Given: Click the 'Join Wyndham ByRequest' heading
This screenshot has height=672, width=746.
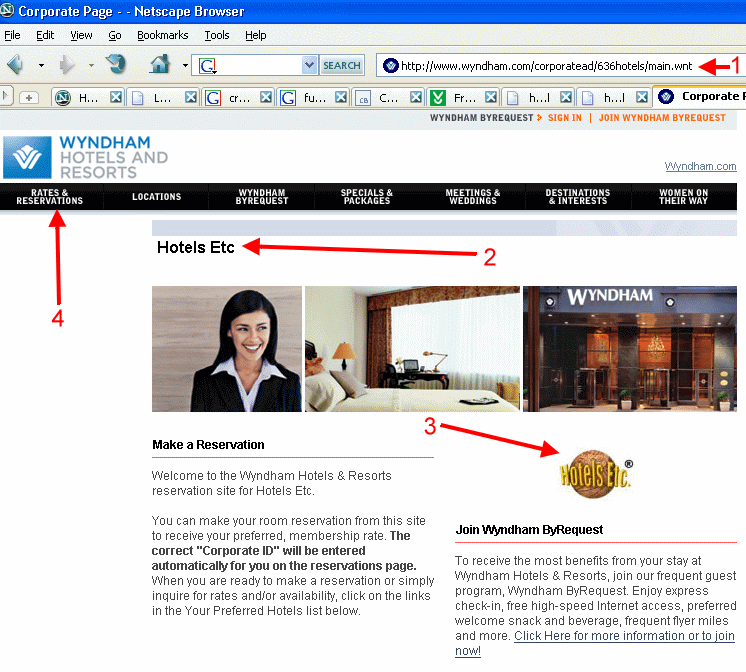Looking at the screenshot, I should pyautogui.click(x=529, y=530).
